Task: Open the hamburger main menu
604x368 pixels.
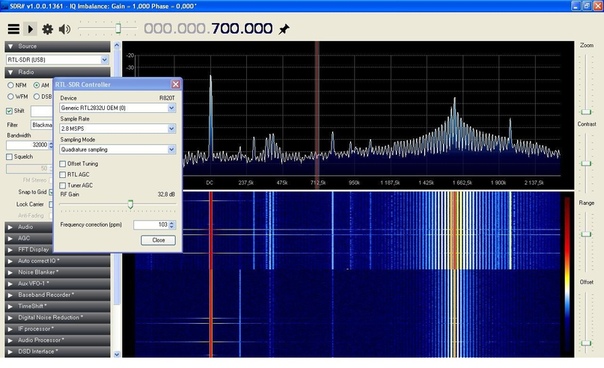Action: point(13,29)
